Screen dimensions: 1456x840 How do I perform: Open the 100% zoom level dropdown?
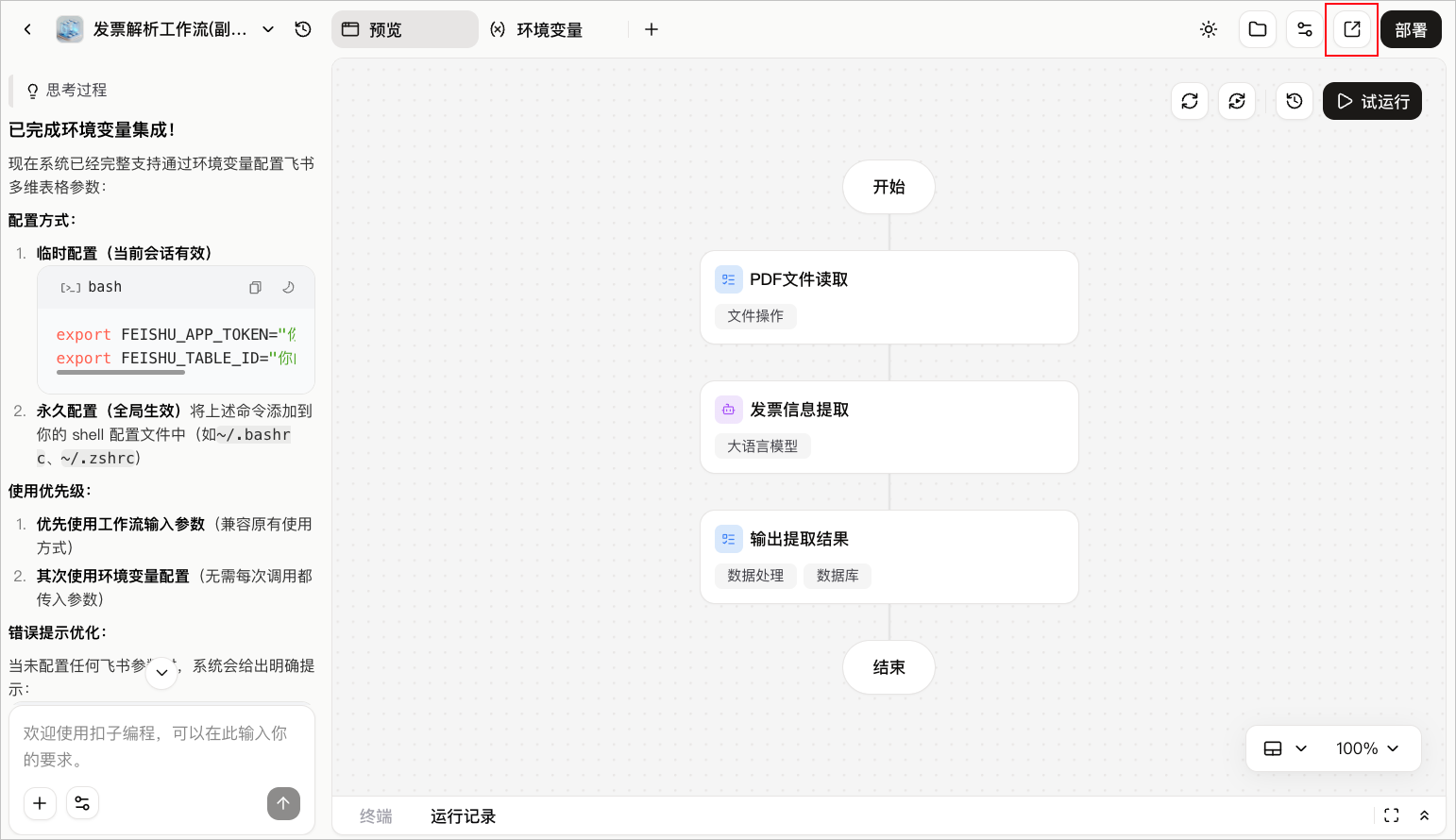click(1367, 748)
